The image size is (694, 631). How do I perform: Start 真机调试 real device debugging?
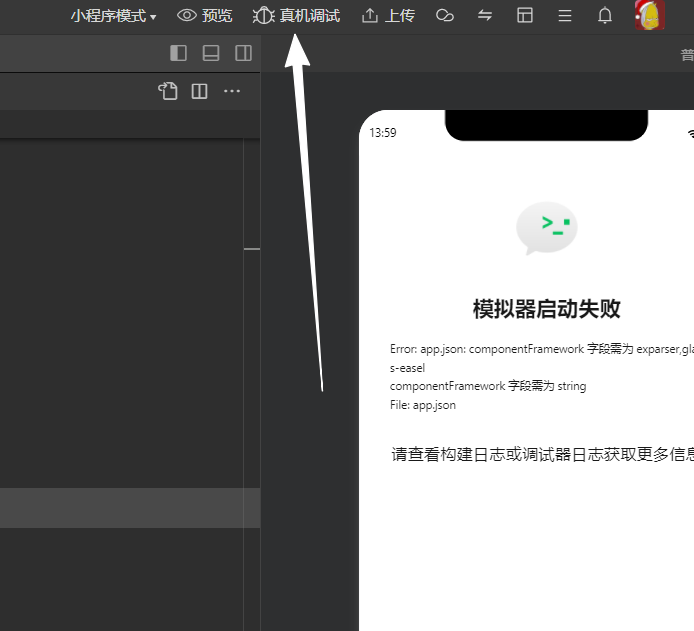(296, 16)
